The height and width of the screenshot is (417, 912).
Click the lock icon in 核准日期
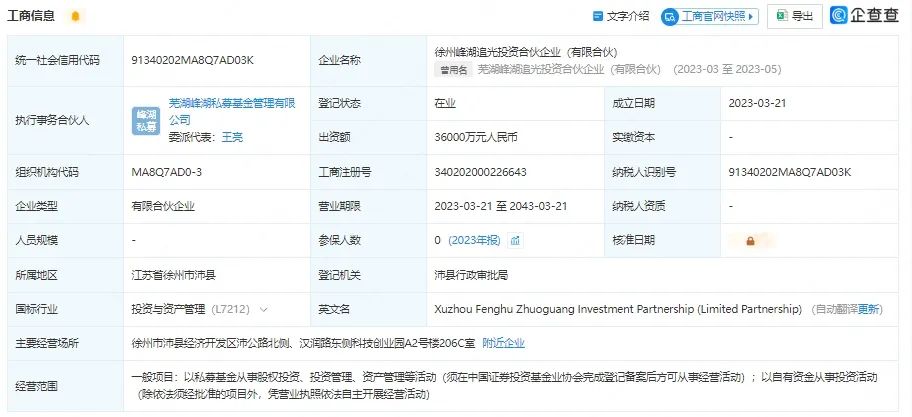tap(750, 241)
